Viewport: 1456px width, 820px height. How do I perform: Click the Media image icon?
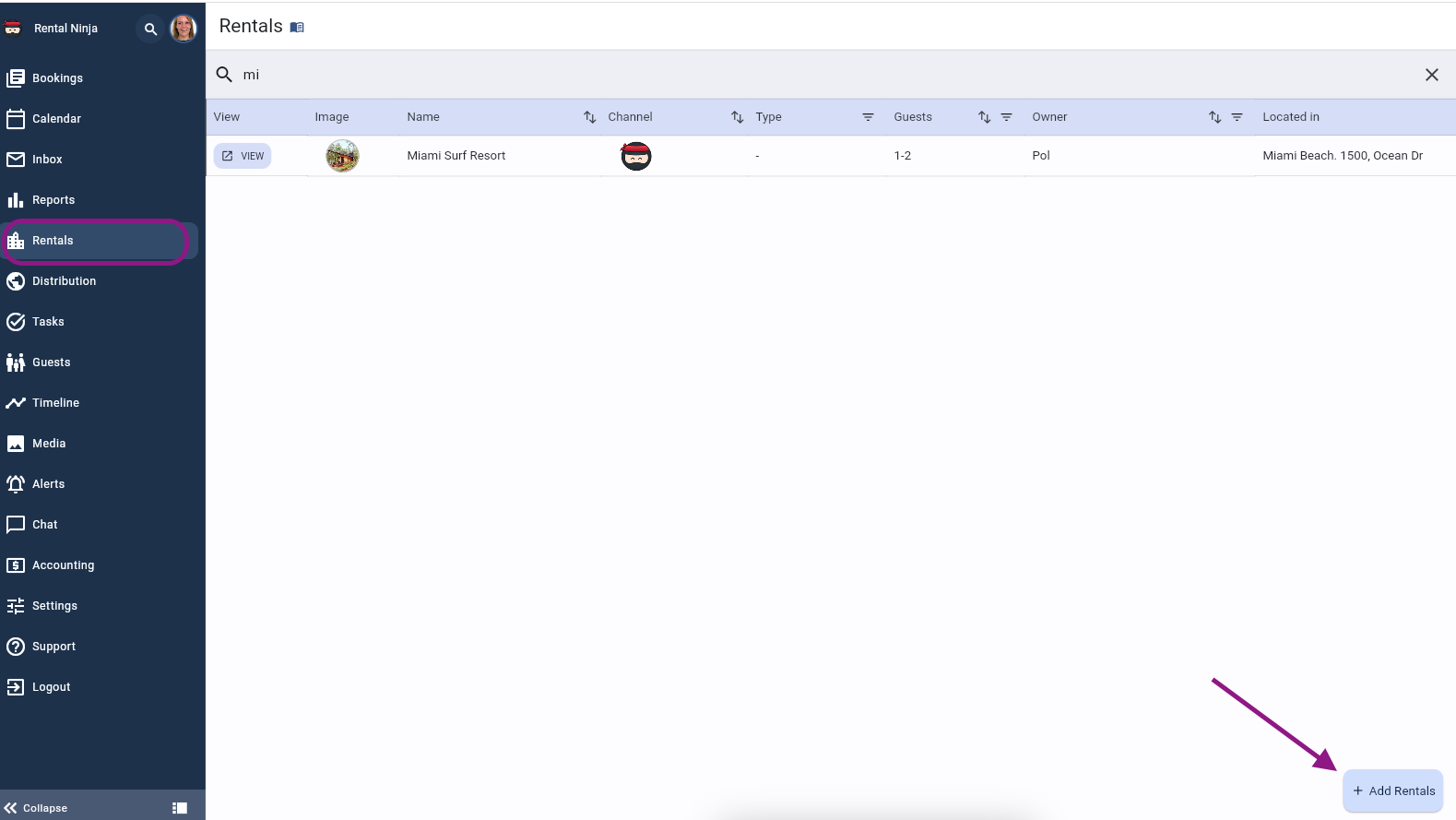coord(16,444)
